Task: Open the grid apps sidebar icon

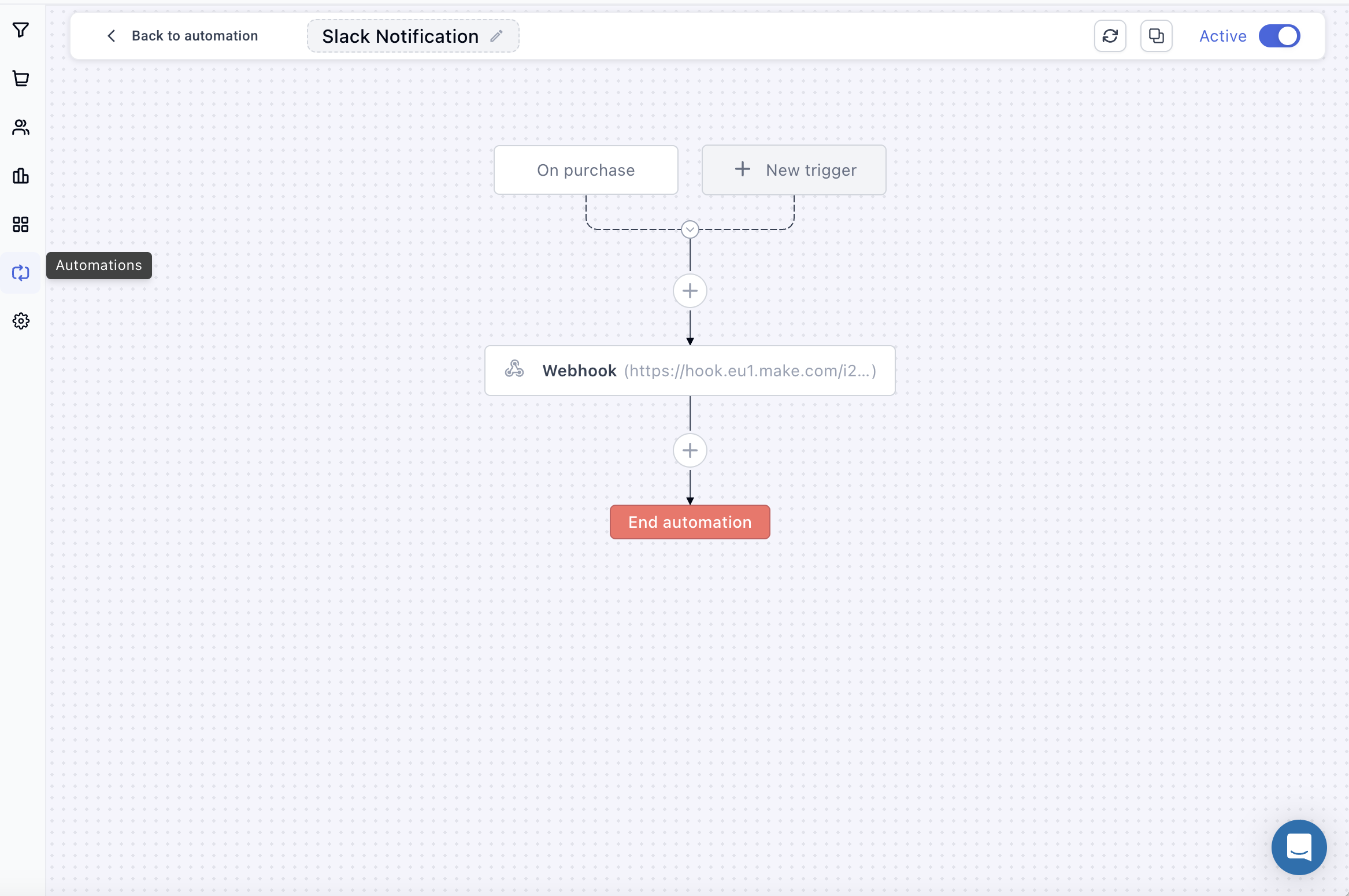Action: 21,224
